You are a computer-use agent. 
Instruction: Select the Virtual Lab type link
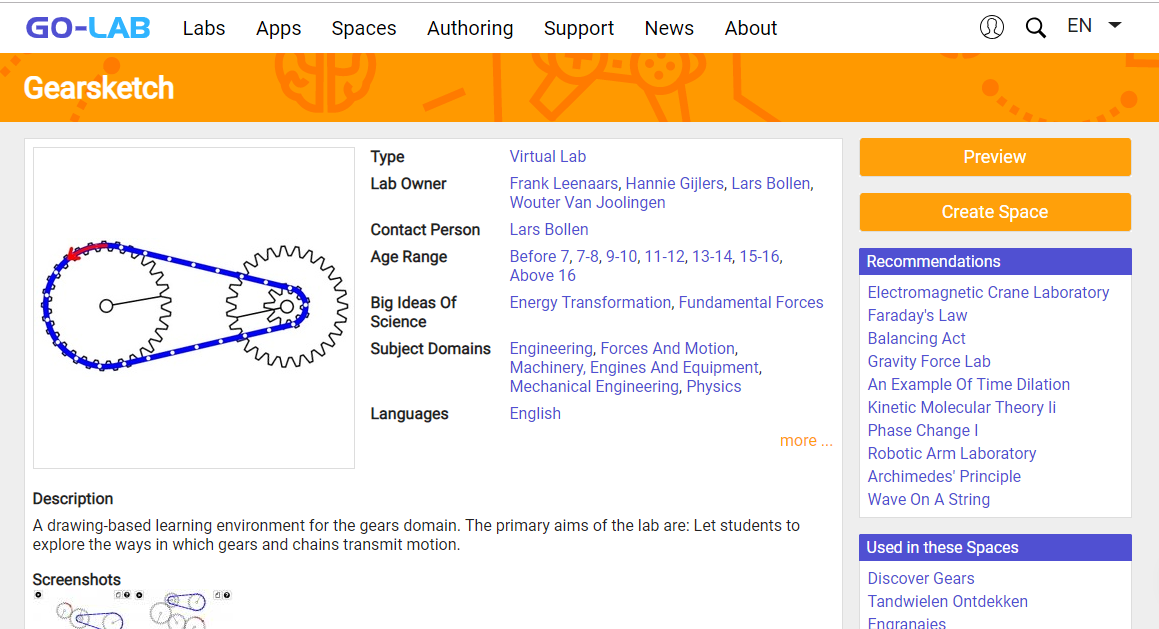coord(547,157)
